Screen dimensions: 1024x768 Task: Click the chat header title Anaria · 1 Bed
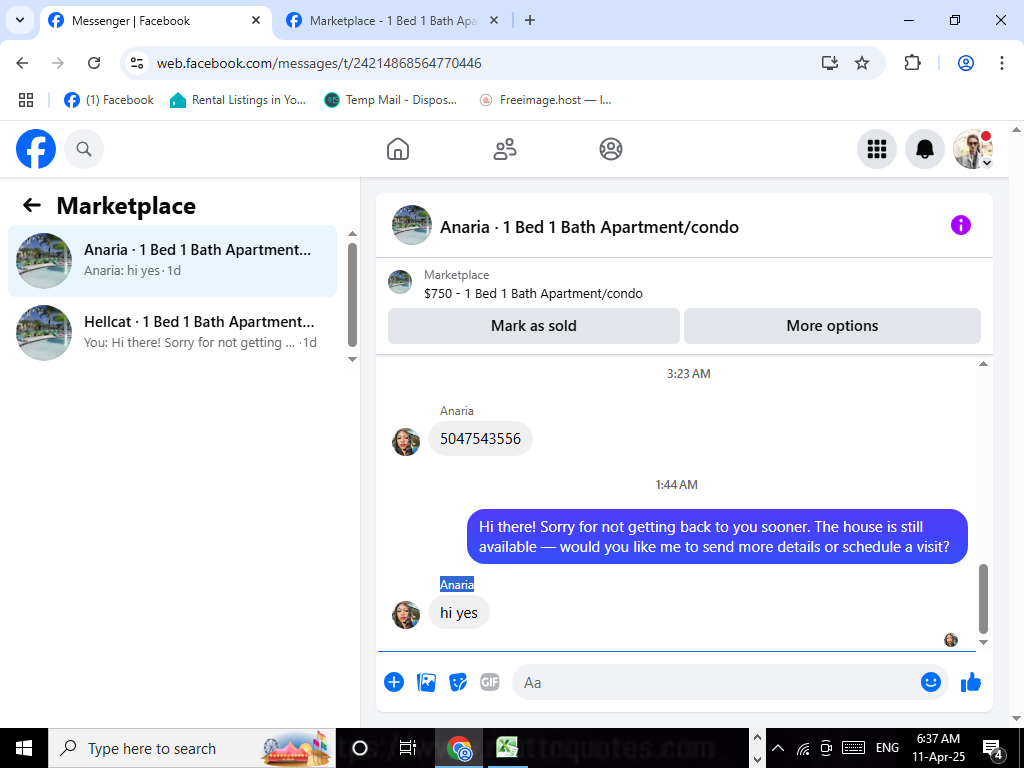pyautogui.click(x=589, y=227)
